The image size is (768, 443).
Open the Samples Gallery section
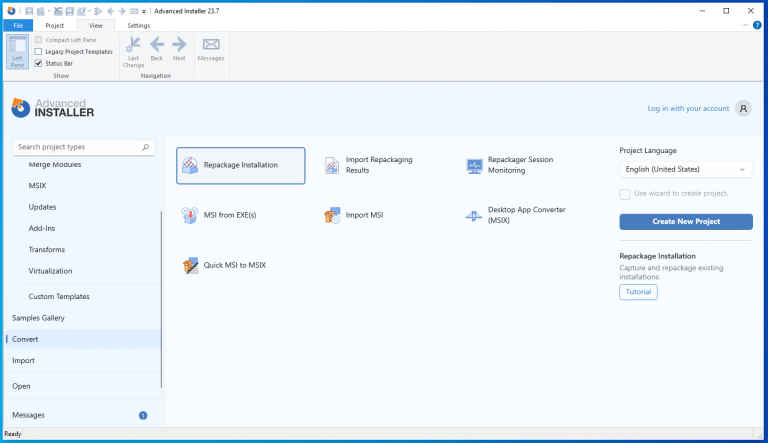point(38,318)
